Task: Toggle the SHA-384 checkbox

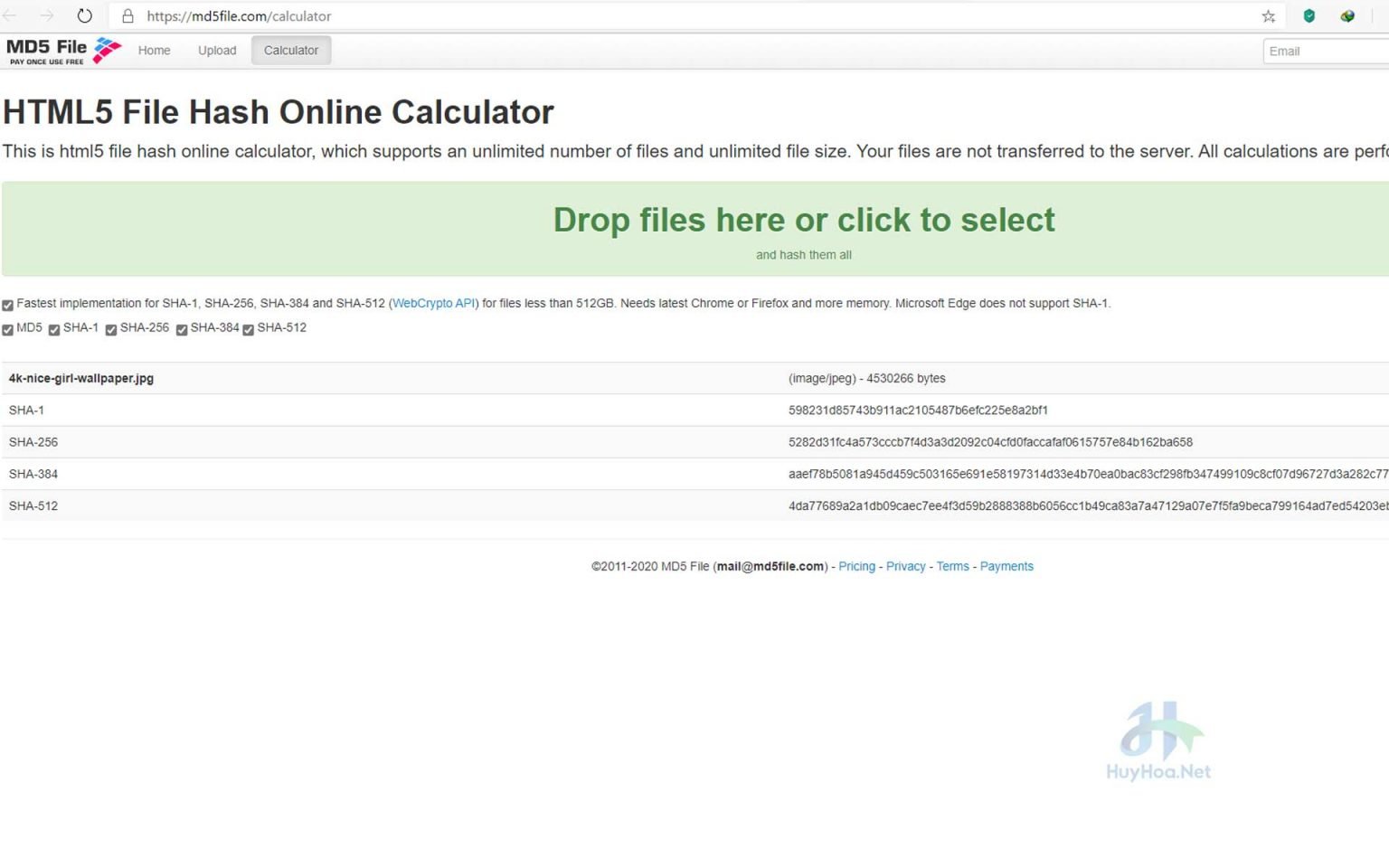Action: point(182,329)
